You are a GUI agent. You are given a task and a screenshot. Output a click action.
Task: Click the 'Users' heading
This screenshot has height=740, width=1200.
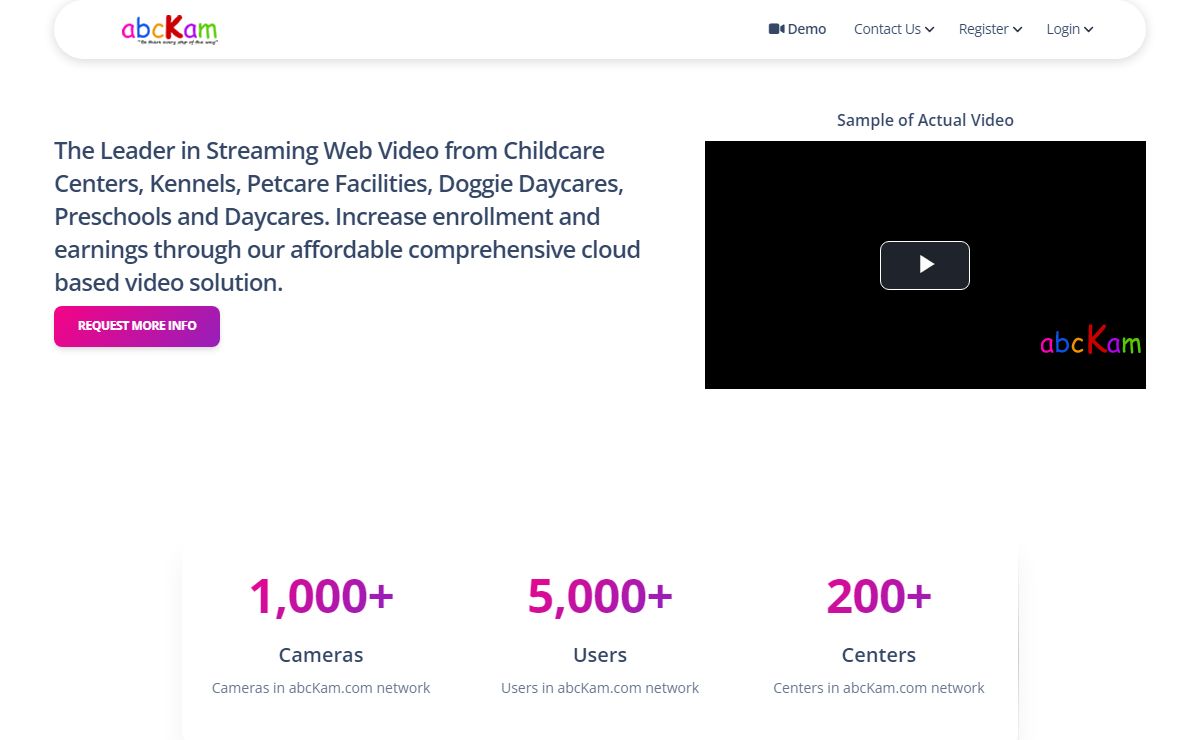(600, 655)
